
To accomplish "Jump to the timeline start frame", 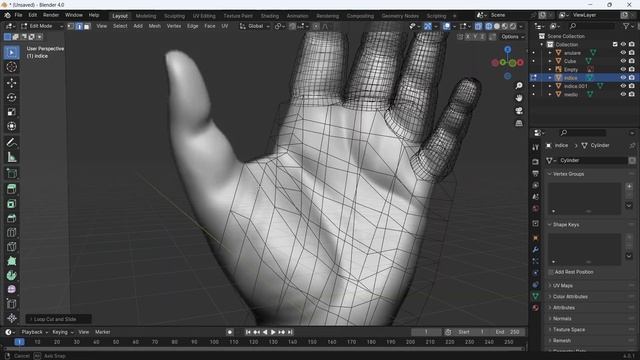I will (248, 332).
